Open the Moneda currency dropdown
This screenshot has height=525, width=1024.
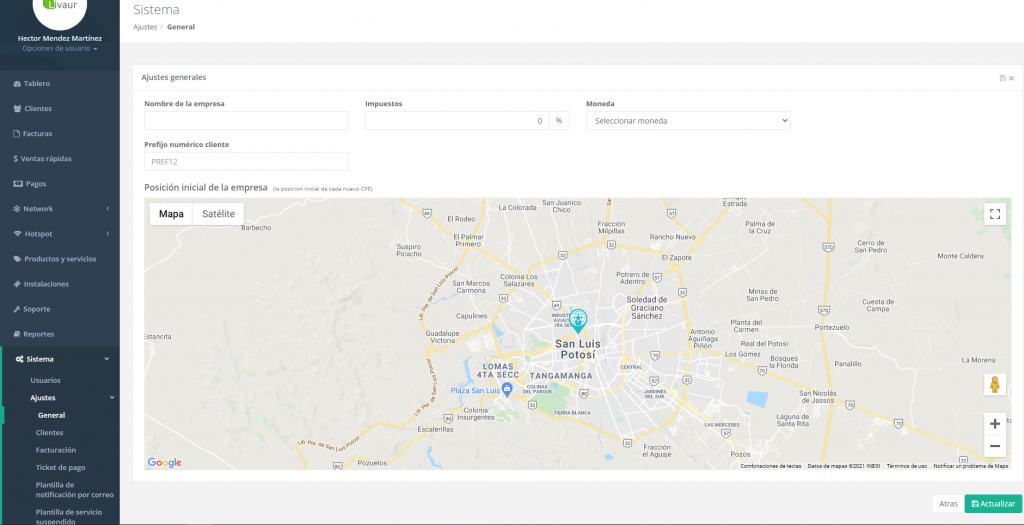click(688, 121)
